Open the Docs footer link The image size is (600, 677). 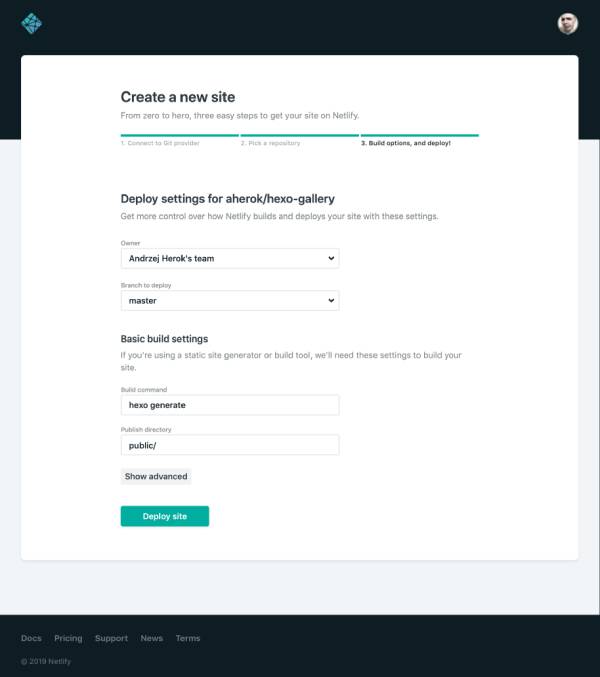point(32,638)
